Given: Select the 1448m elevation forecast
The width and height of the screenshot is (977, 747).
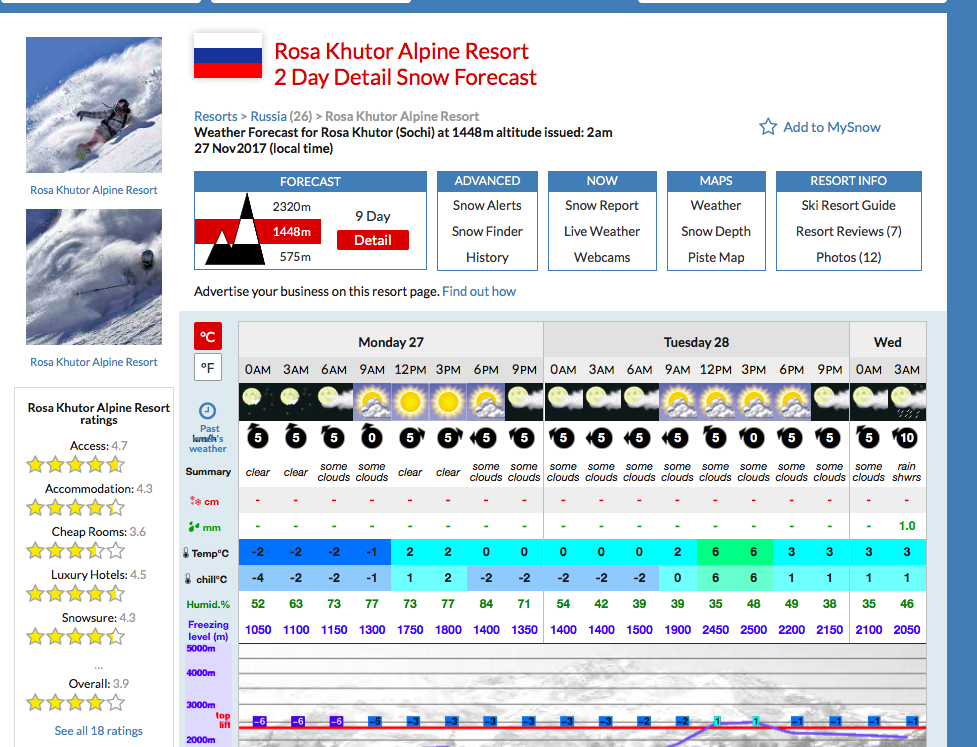Looking at the screenshot, I should coord(292,232).
